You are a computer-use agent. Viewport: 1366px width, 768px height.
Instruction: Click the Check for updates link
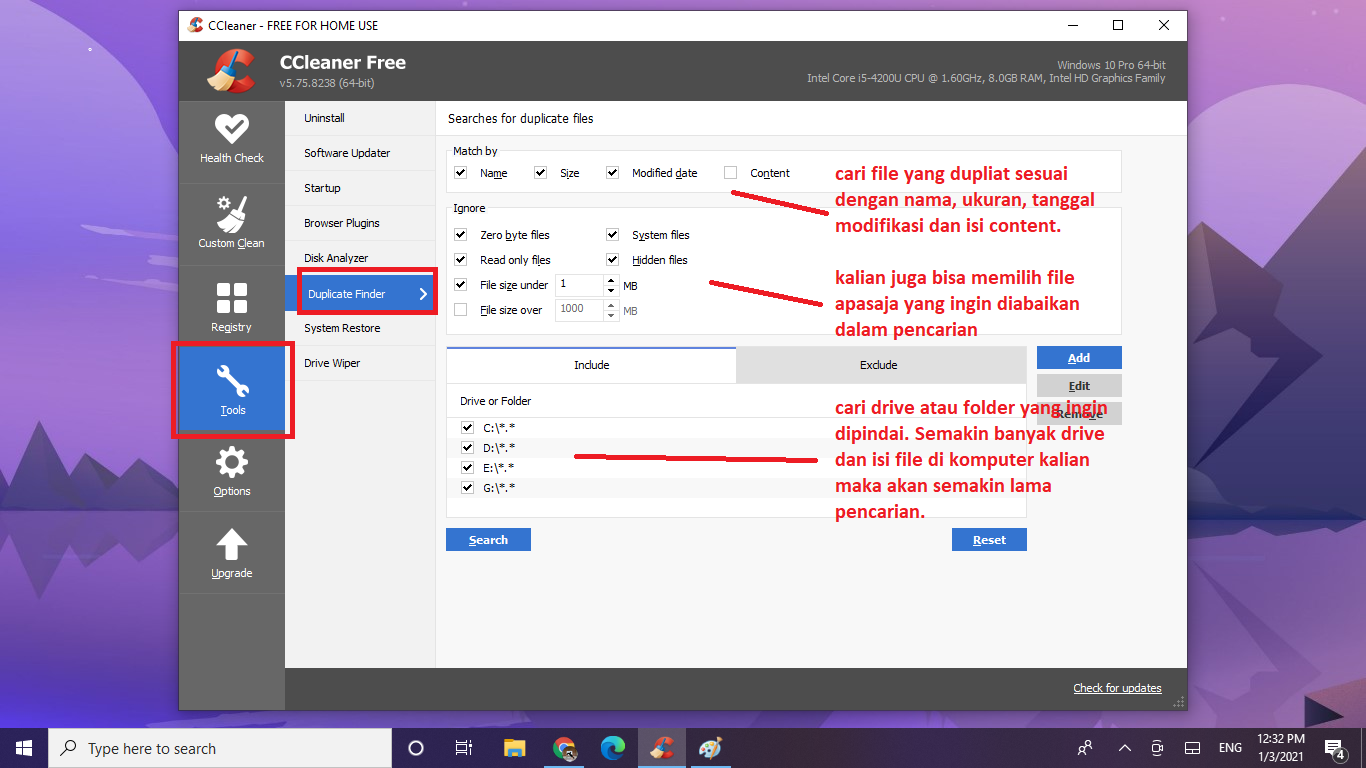click(1117, 687)
